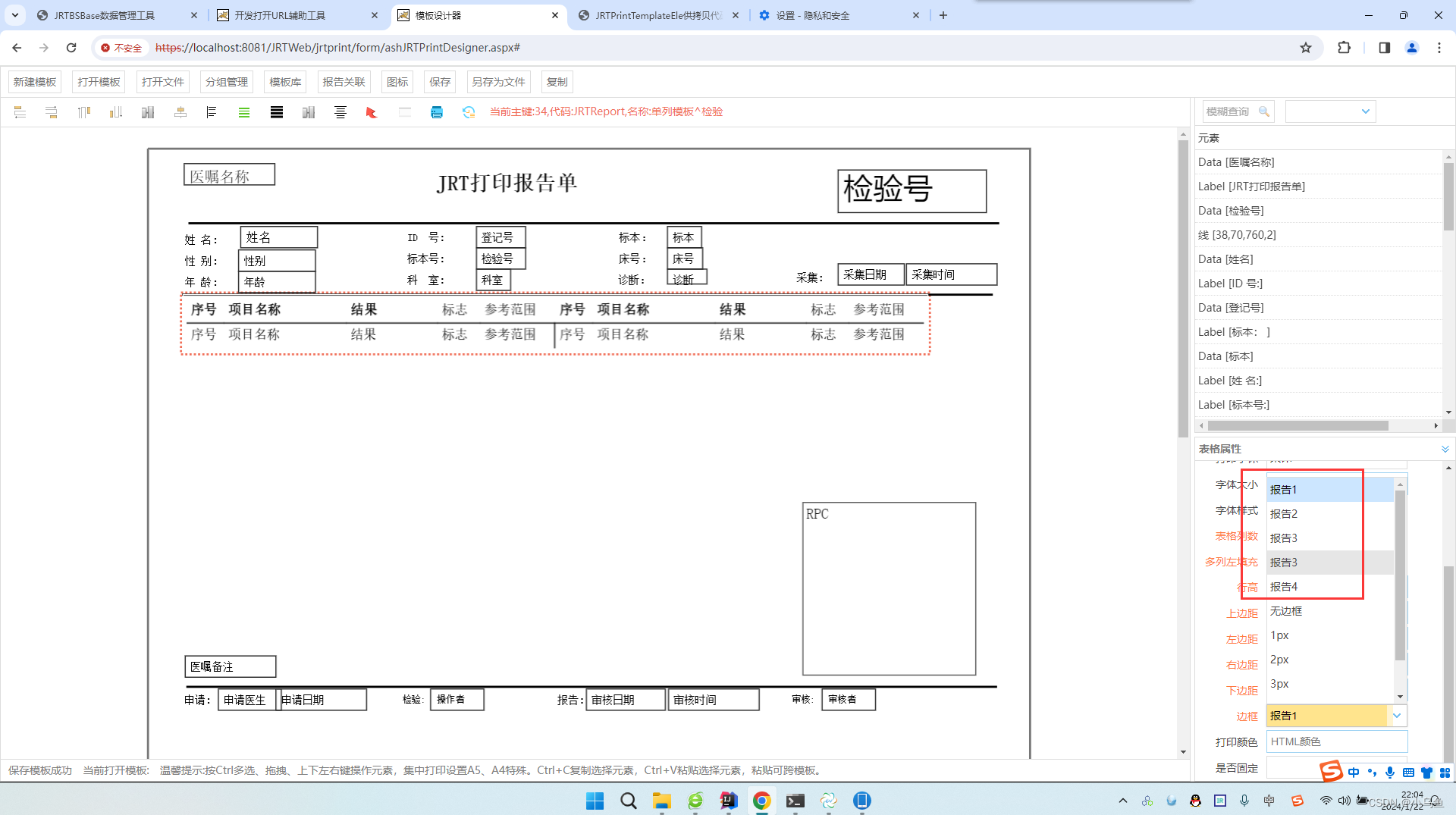
Task: Choose 报告4 from the dropdown list
Action: 1330,587
